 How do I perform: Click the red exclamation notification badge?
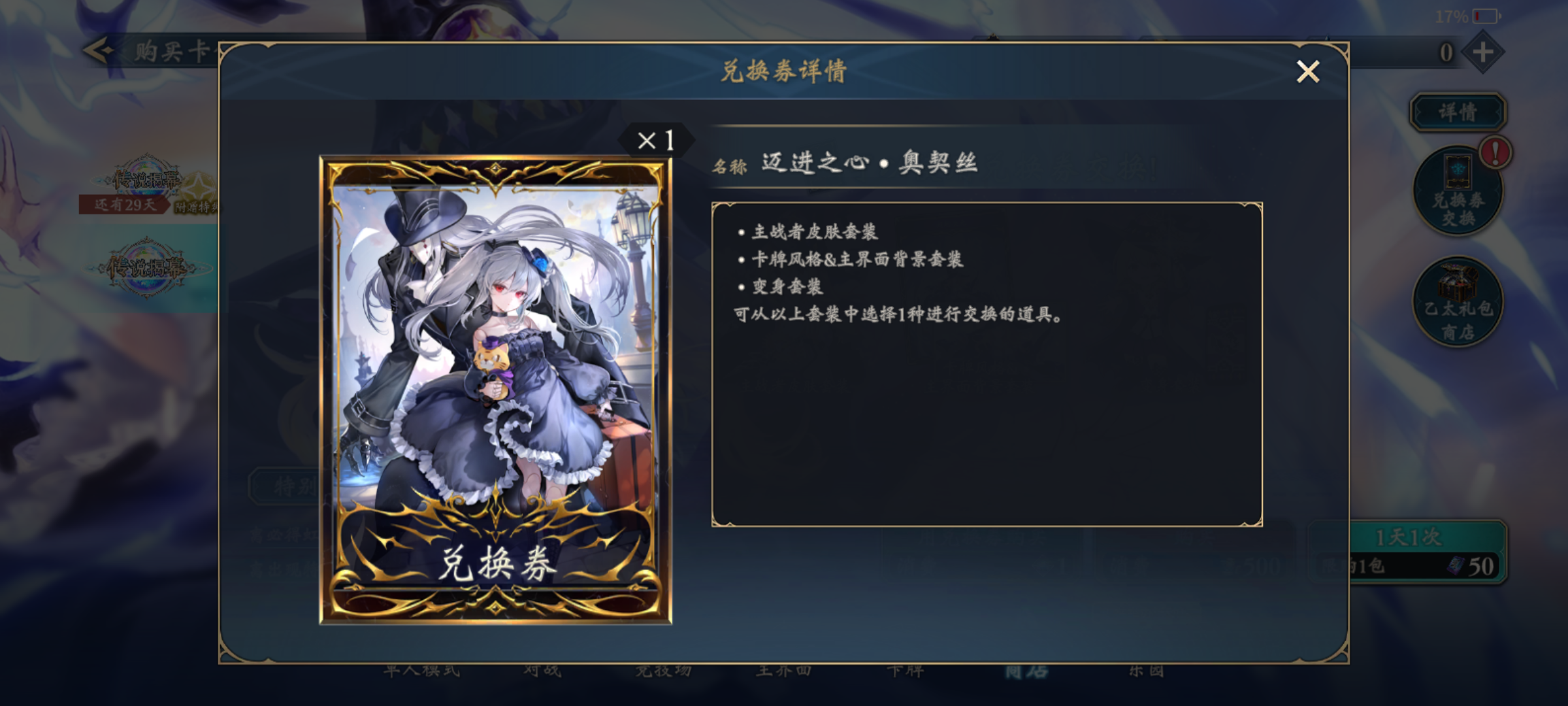pyautogui.click(x=1495, y=152)
